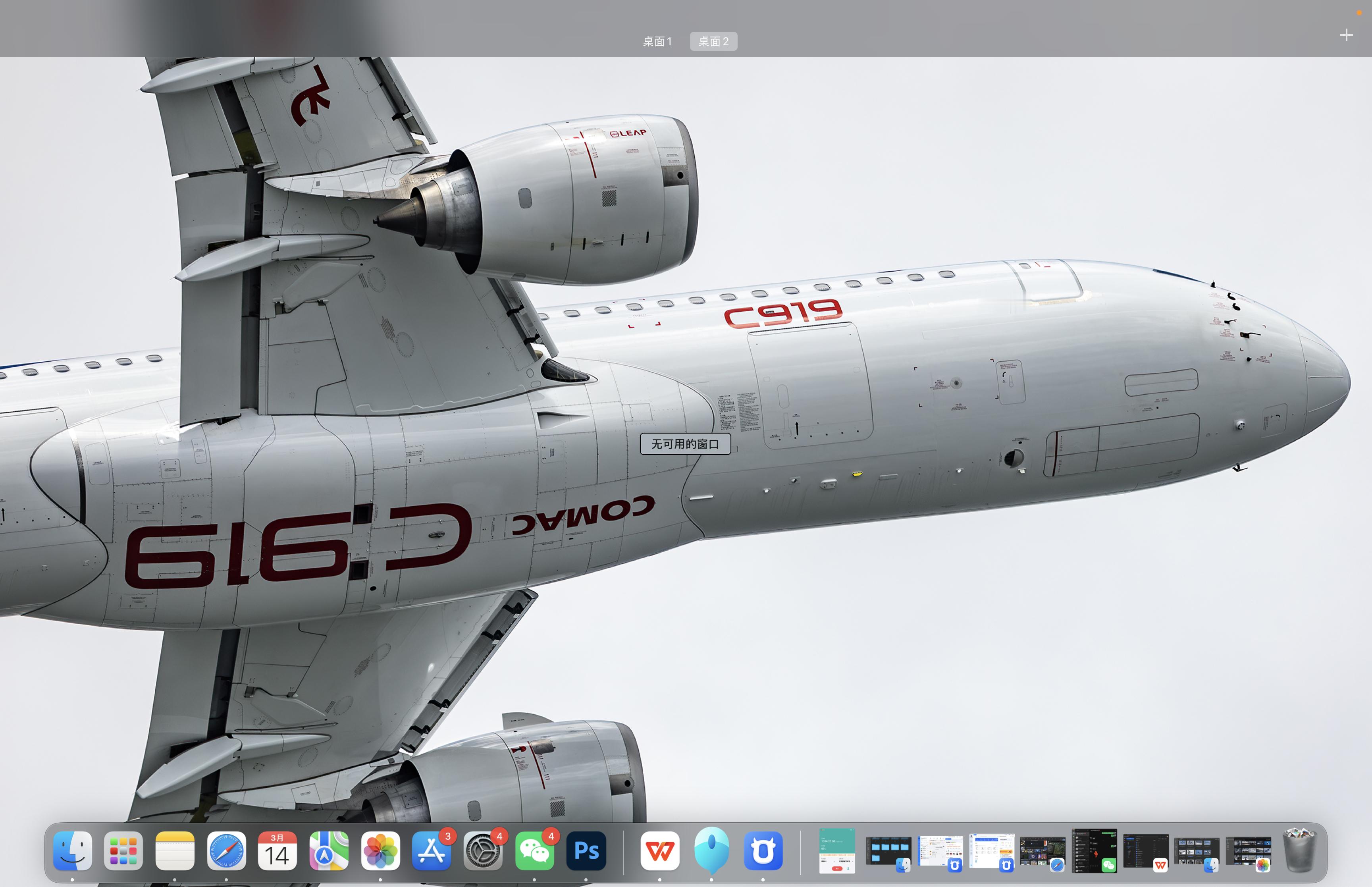
Task: Switch to the 桌面 1 desktop space
Action: click(657, 41)
